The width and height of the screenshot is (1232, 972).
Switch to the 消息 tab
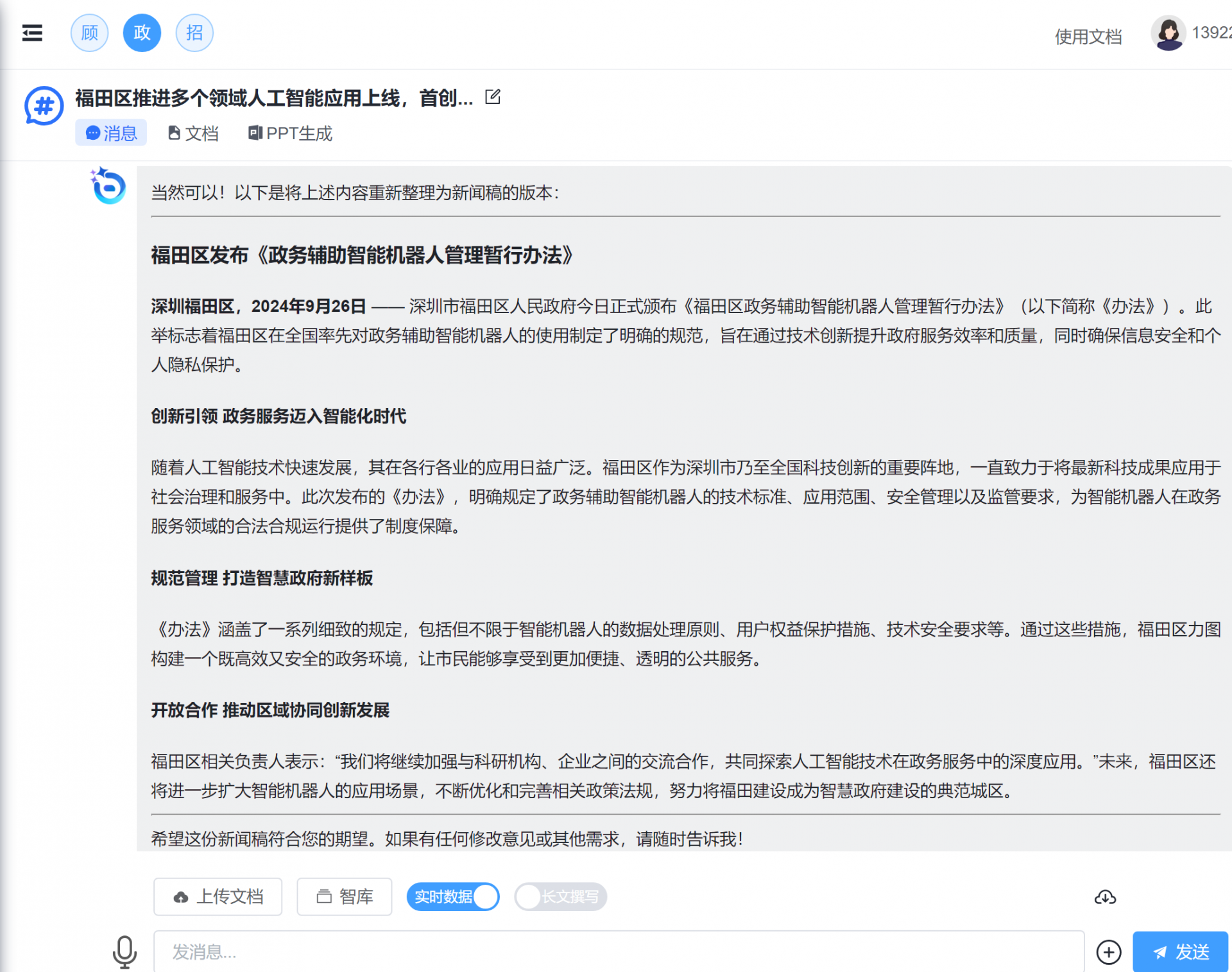[x=111, y=133]
